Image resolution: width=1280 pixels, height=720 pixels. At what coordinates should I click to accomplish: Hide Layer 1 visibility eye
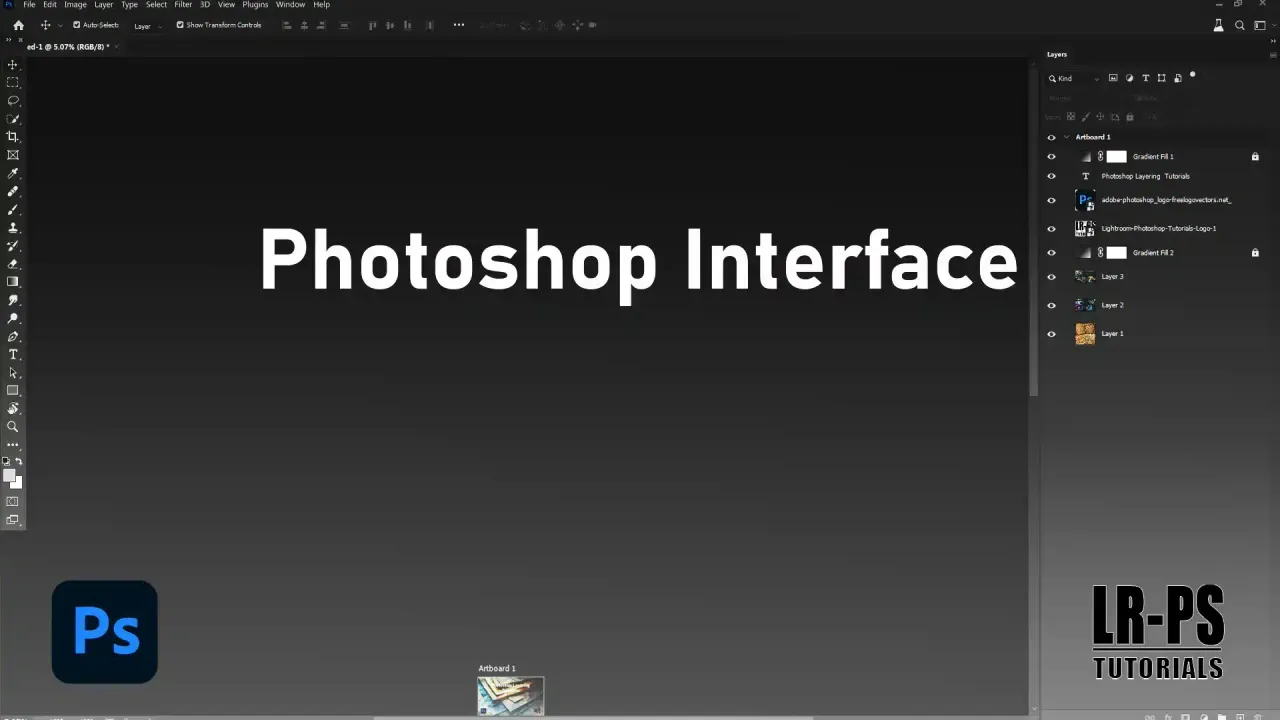point(1051,334)
